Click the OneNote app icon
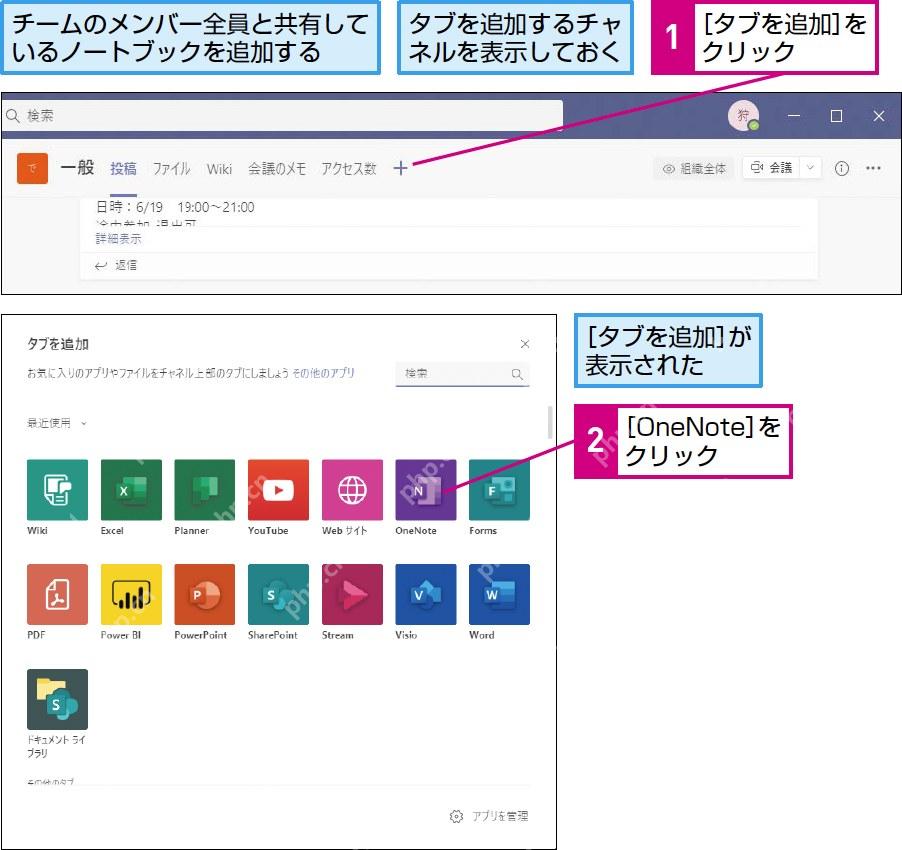 (x=426, y=490)
